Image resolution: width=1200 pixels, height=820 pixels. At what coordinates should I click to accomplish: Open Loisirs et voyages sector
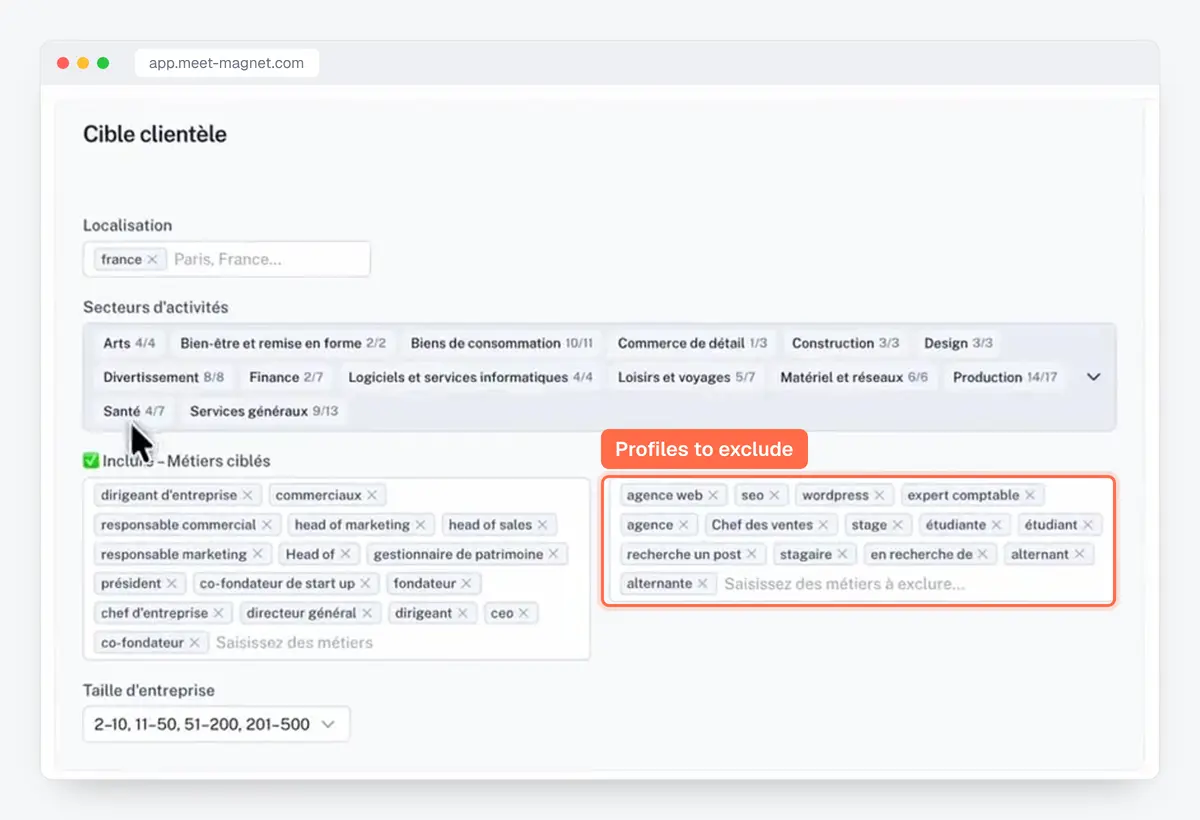(686, 377)
